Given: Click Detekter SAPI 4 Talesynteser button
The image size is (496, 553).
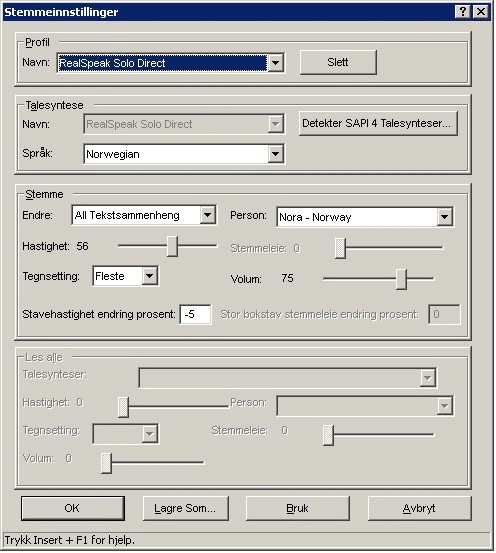Looking at the screenshot, I should coord(378,123).
